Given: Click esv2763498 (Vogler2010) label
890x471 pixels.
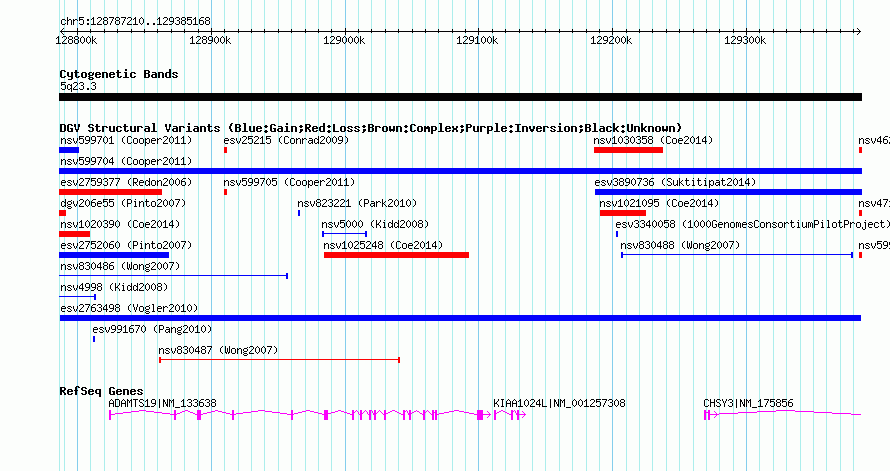Looking at the screenshot, I should (129, 308).
